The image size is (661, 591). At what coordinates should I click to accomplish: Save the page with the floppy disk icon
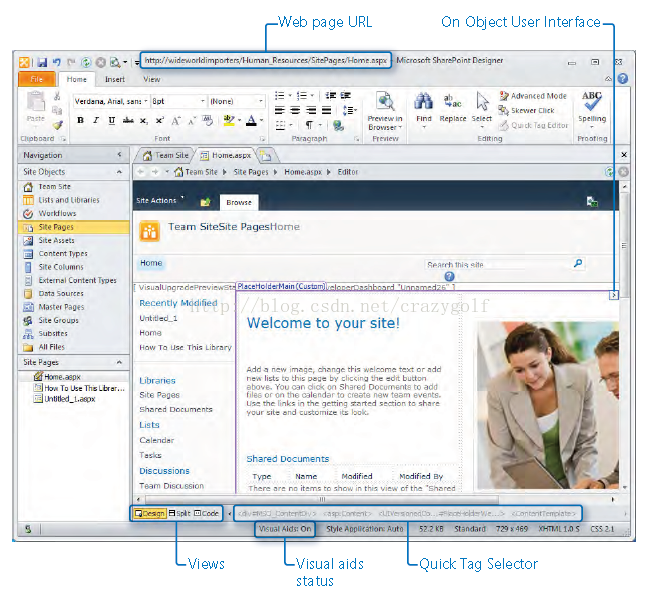[42, 62]
